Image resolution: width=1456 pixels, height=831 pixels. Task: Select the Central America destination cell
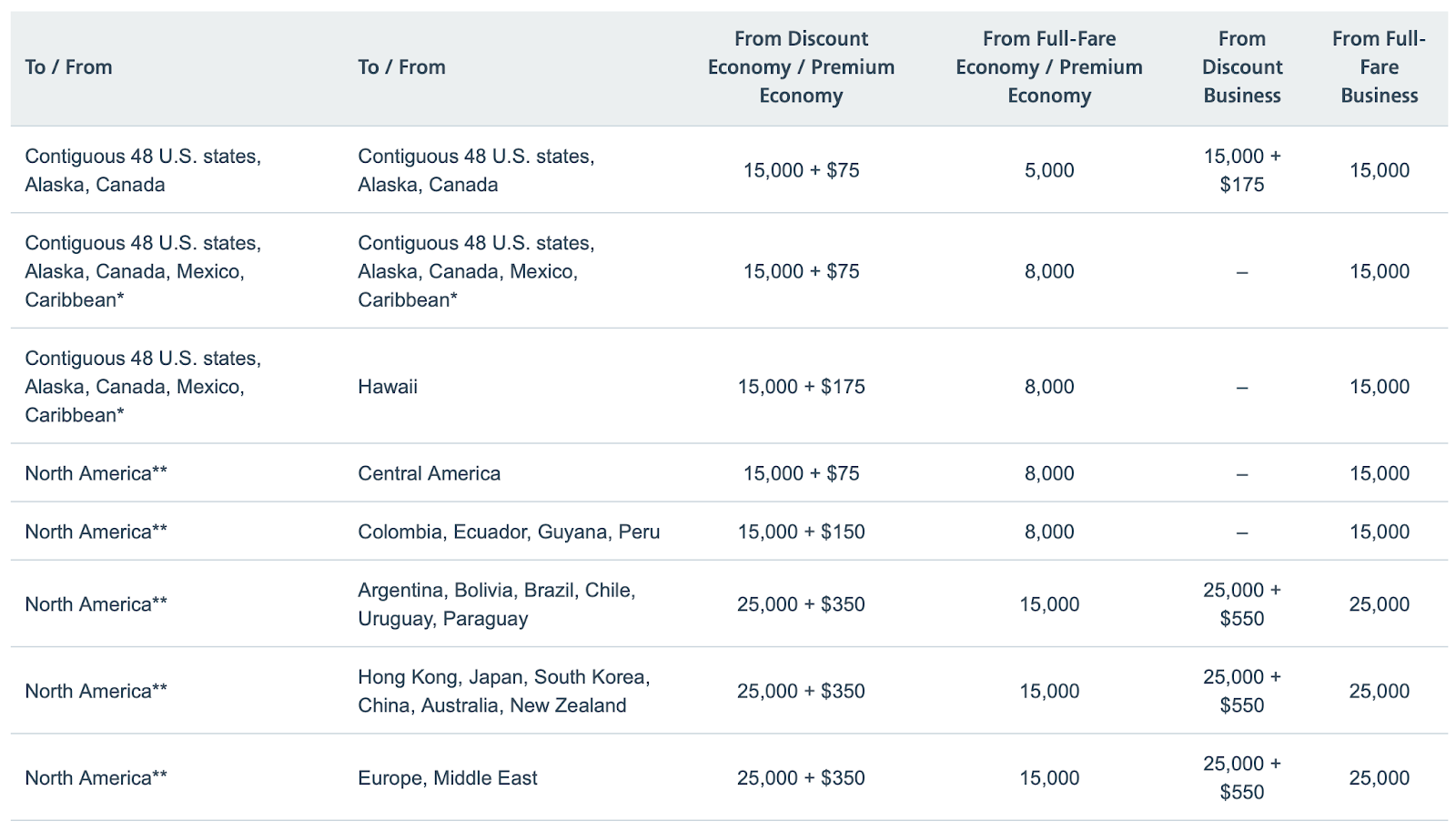(x=429, y=473)
